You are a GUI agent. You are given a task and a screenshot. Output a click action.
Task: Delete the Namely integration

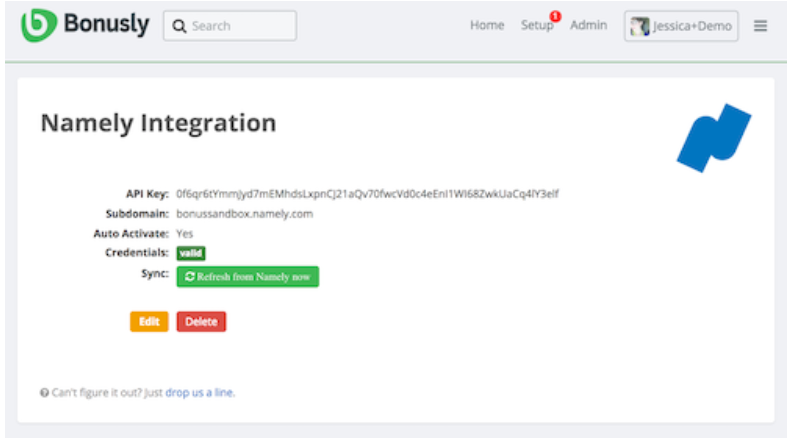pyautogui.click(x=201, y=321)
